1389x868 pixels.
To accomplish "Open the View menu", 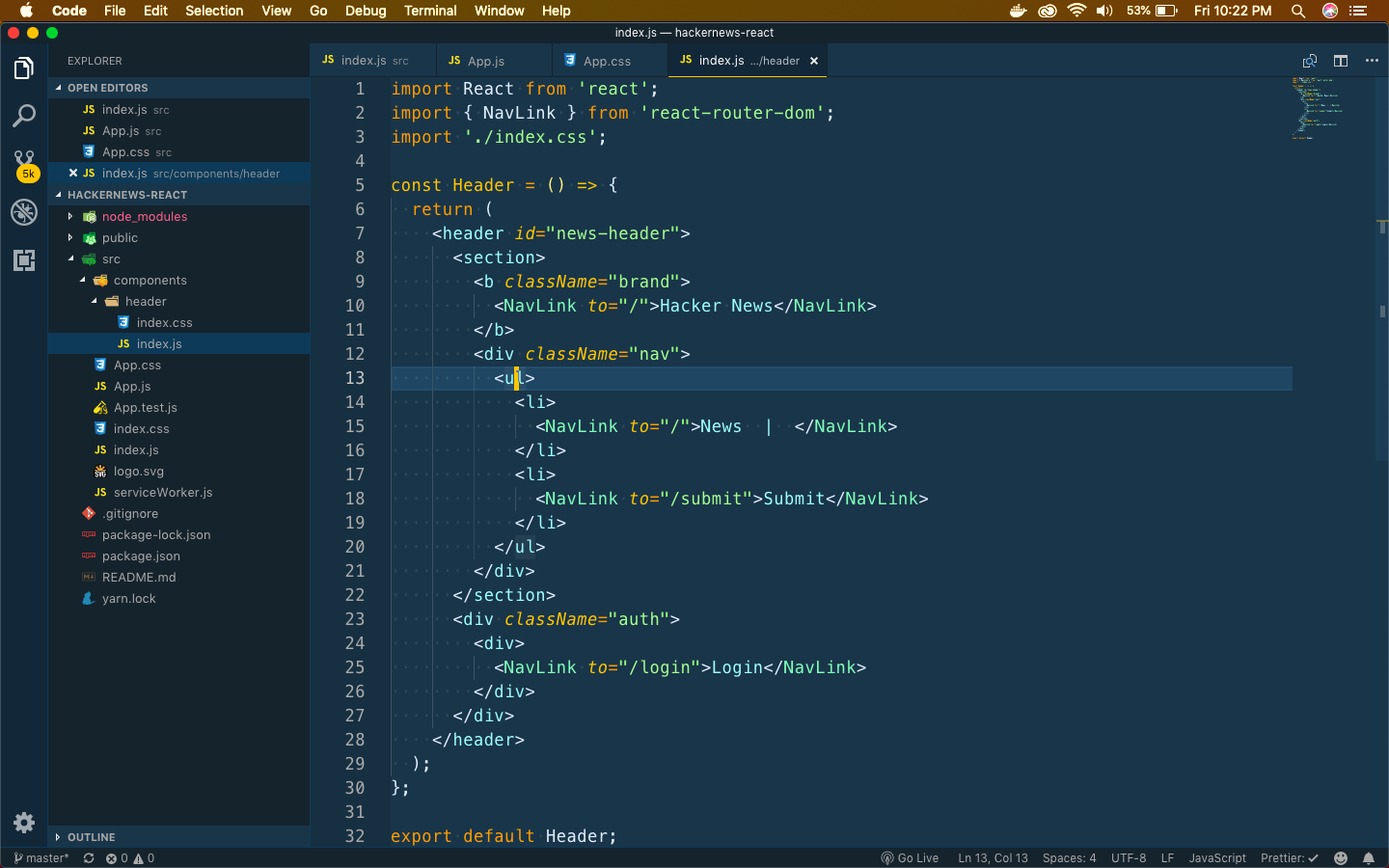I will click(276, 11).
